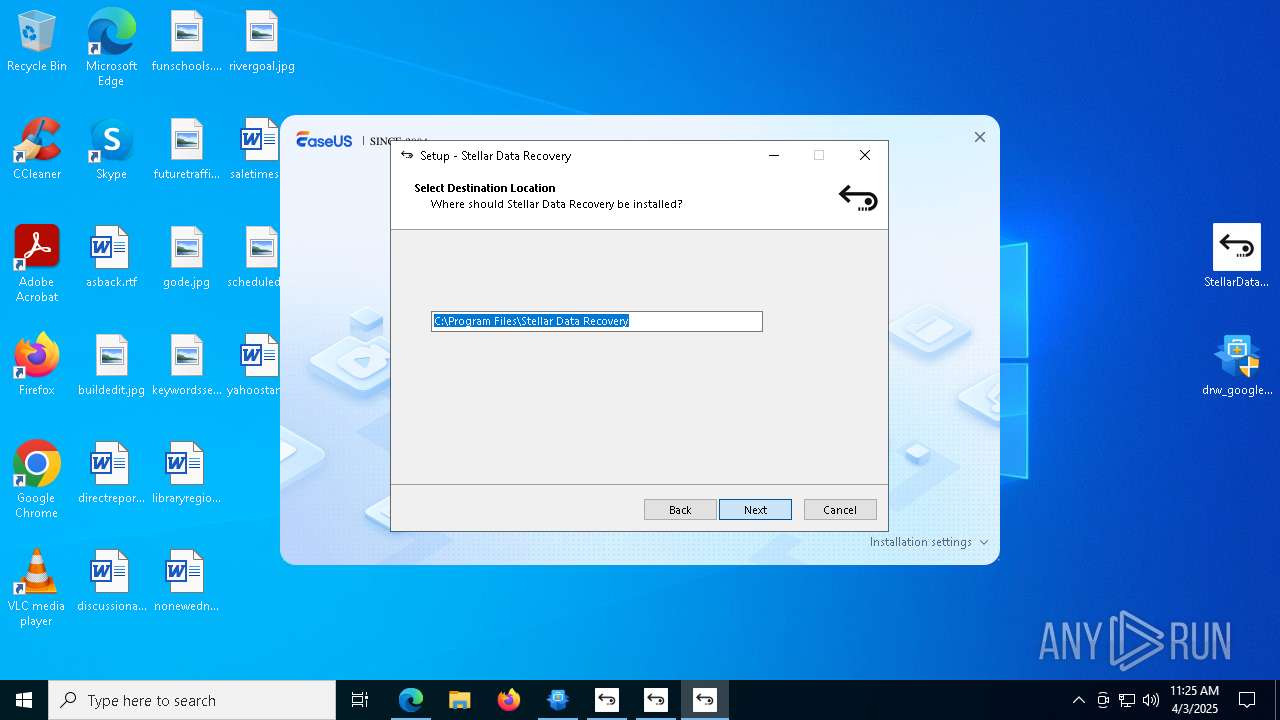1280x720 pixels.
Task: Click the Windows Start button
Action: click(x=24, y=700)
